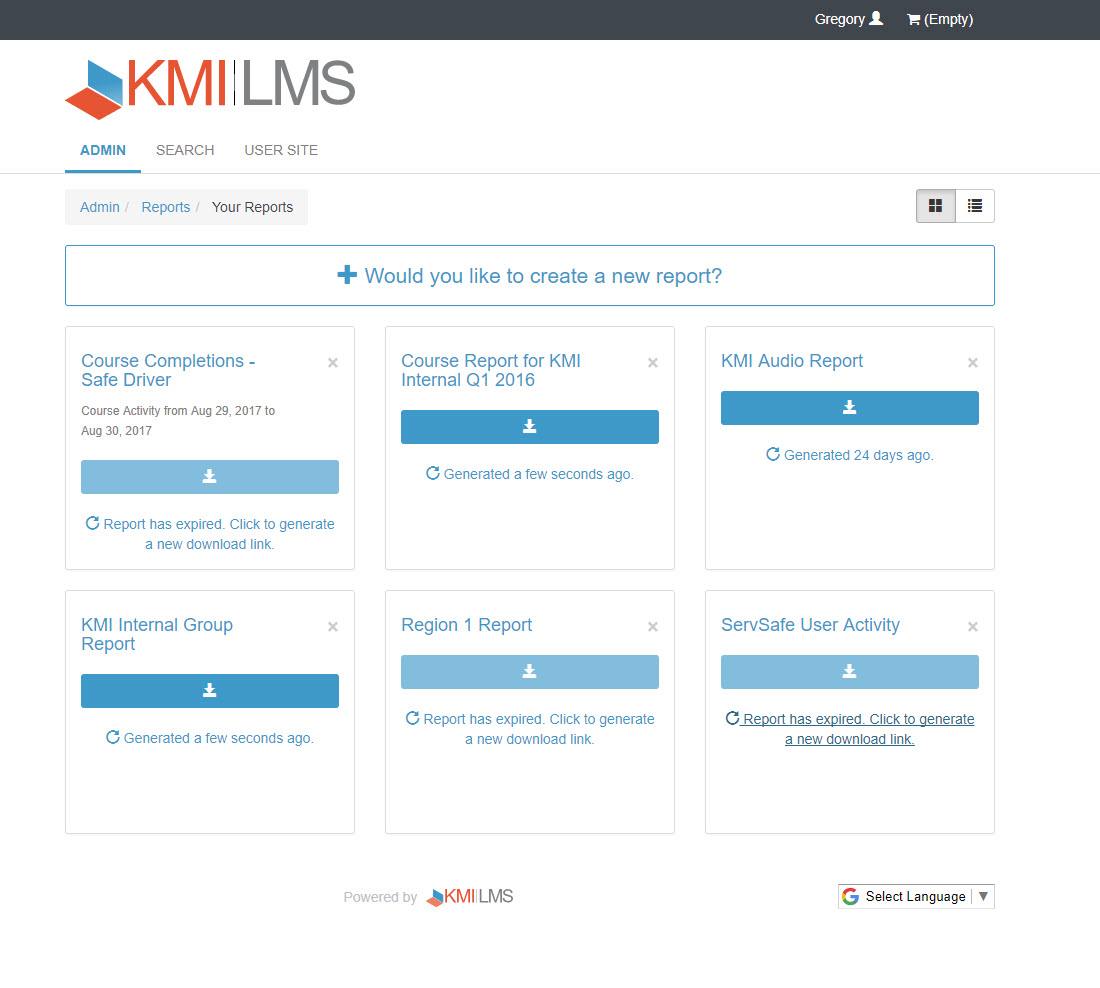
Task: Open KMI Internal Group Report title
Action: (157, 634)
